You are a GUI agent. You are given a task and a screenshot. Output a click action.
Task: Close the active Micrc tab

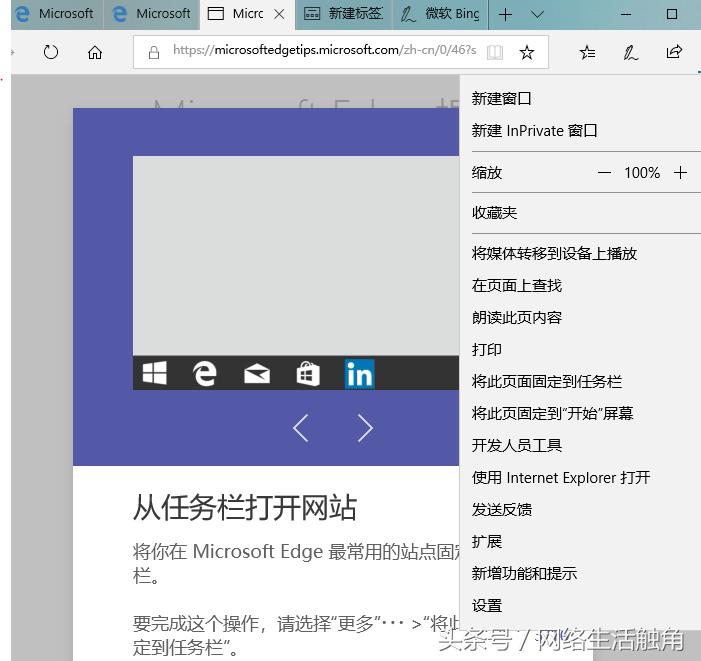[x=279, y=14]
